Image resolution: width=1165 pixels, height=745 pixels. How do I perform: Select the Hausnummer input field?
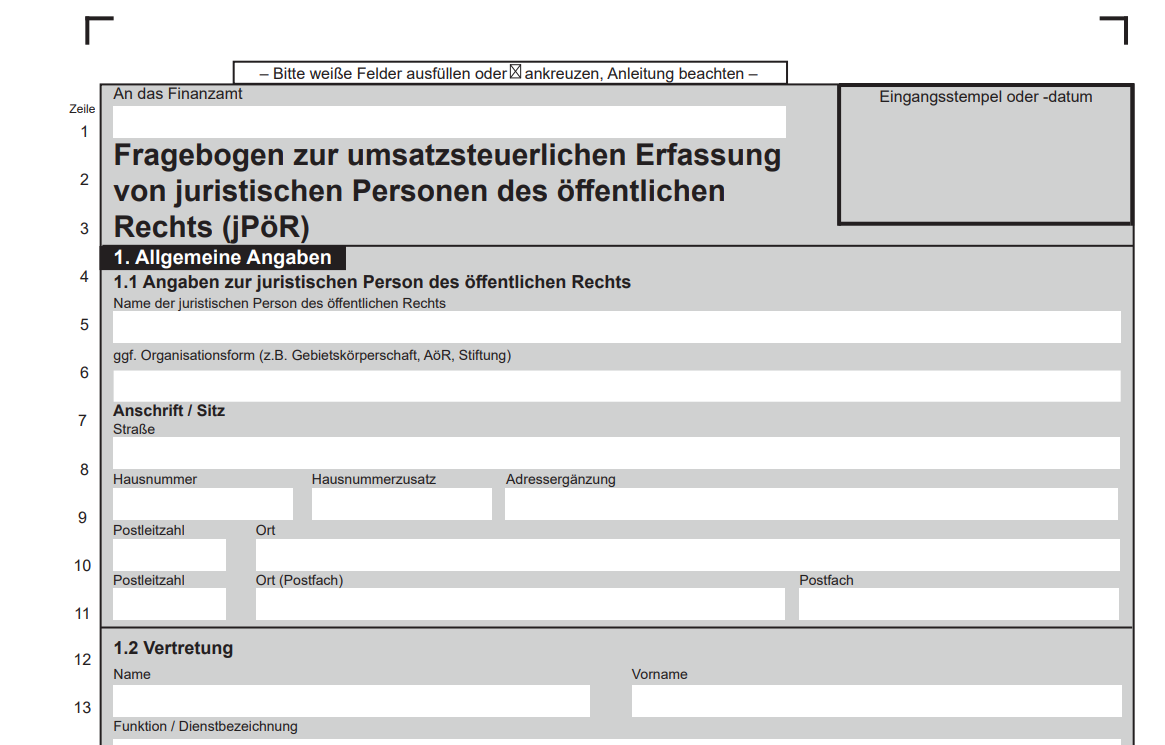click(203, 504)
